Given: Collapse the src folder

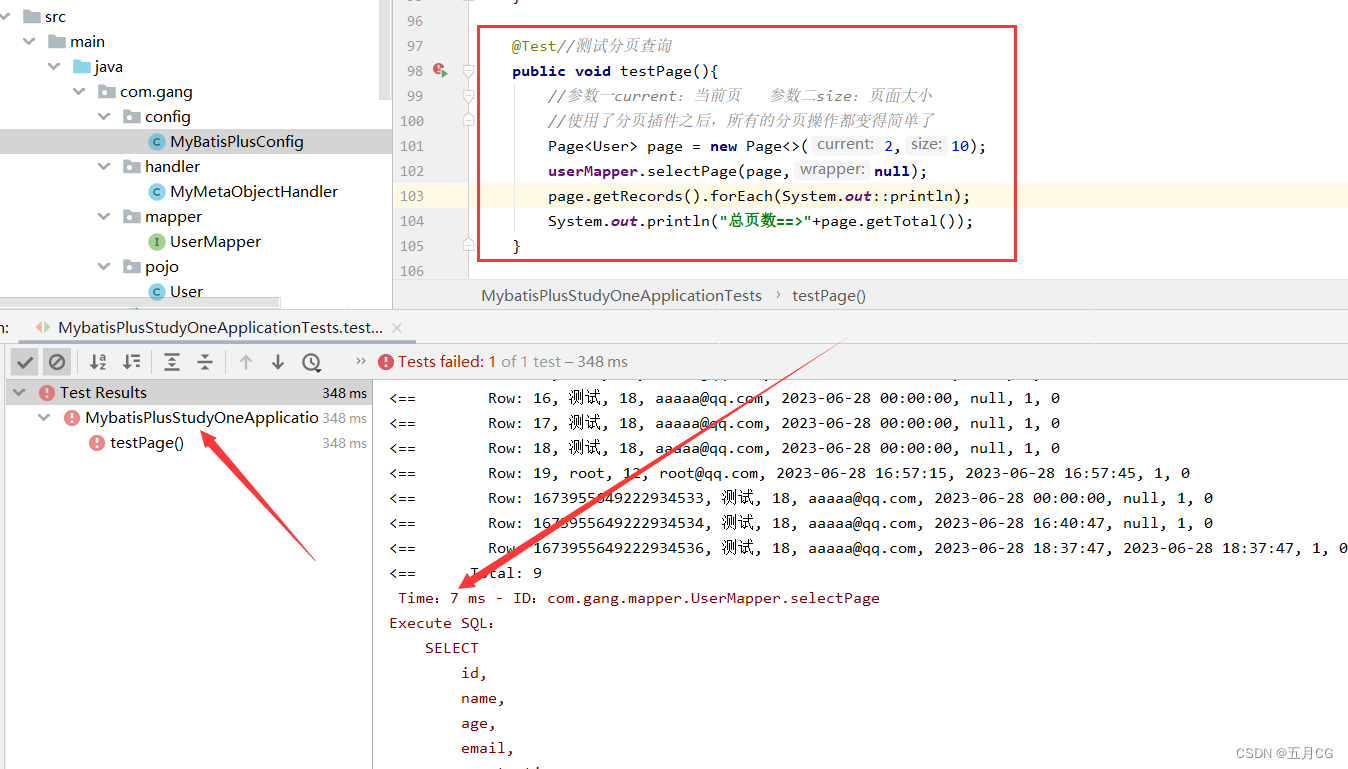Looking at the screenshot, I should (5, 17).
